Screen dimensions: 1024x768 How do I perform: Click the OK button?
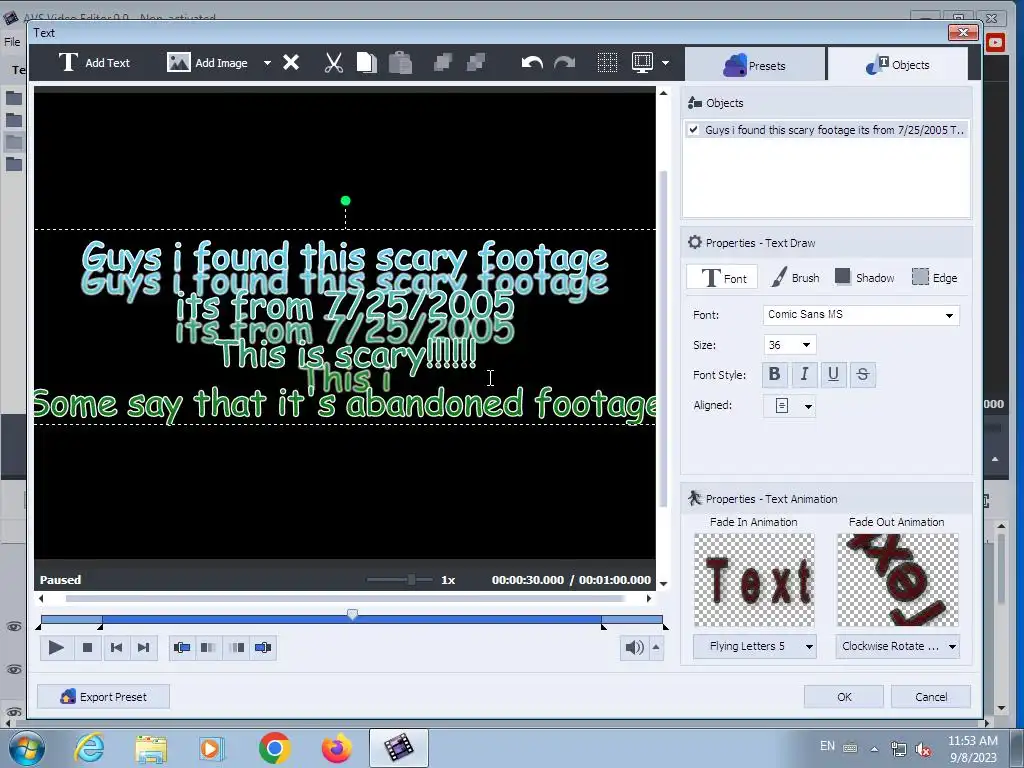844,697
